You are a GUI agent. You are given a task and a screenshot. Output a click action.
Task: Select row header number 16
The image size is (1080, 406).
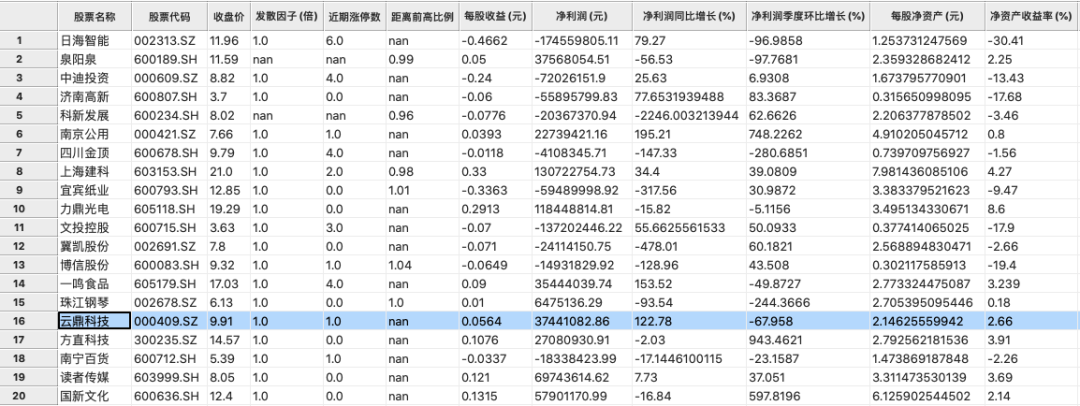28,320
